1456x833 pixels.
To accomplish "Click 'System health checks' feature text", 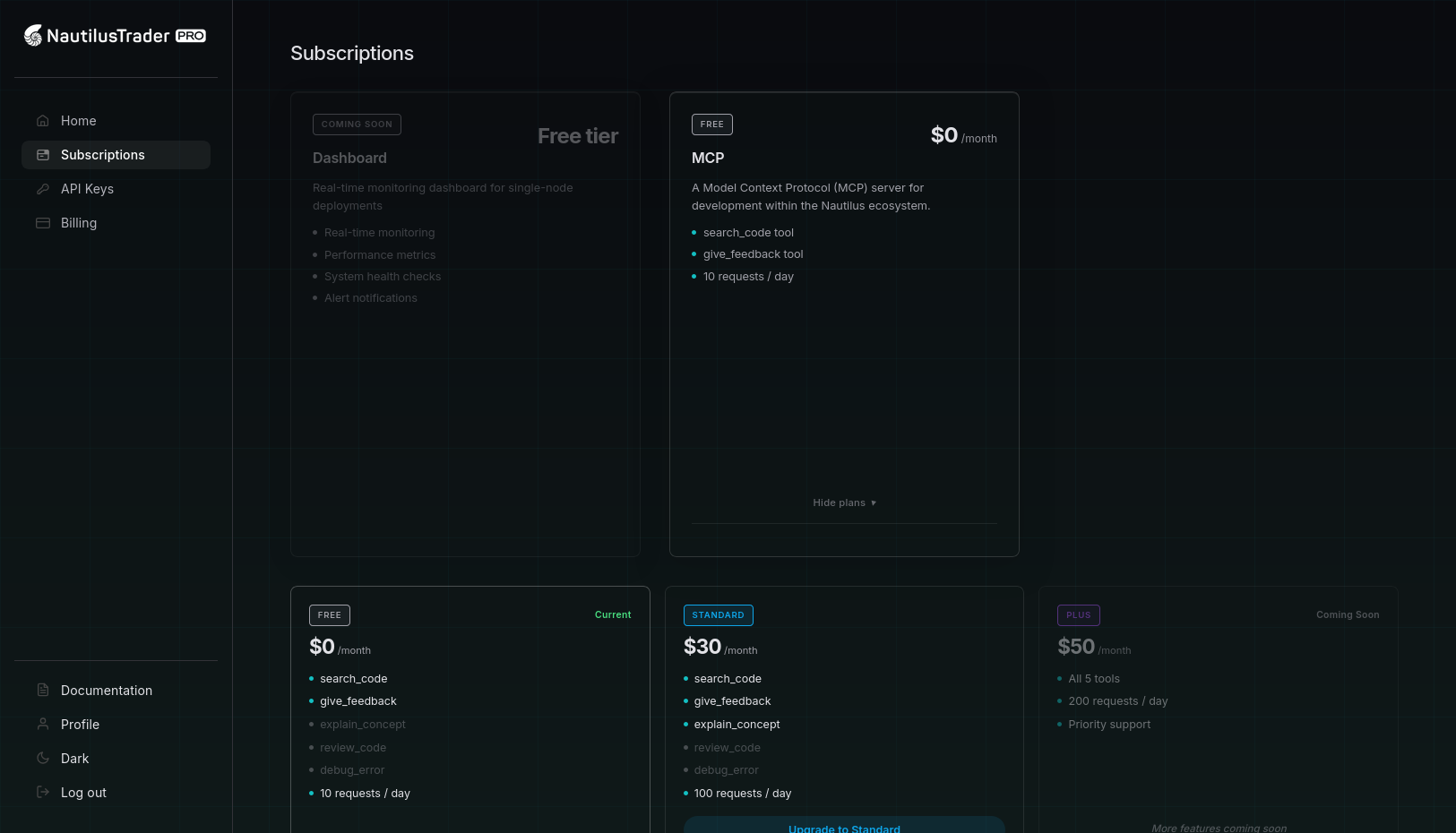I will pos(383,277).
